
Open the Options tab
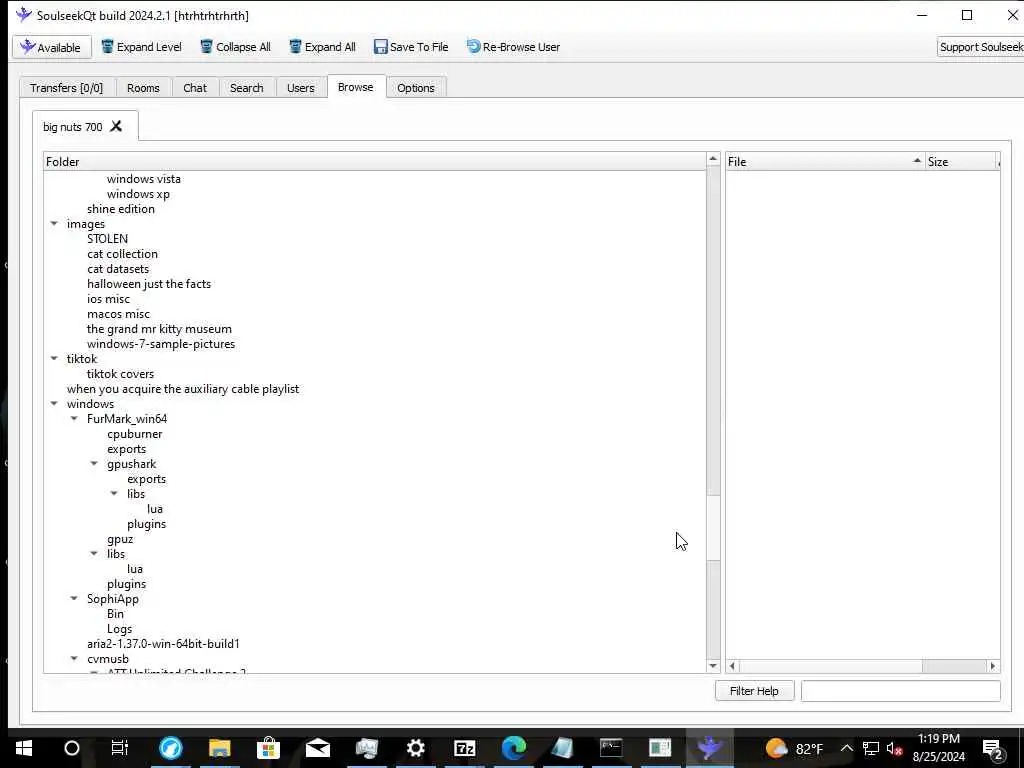pyautogui.click(x=415, y=88)
